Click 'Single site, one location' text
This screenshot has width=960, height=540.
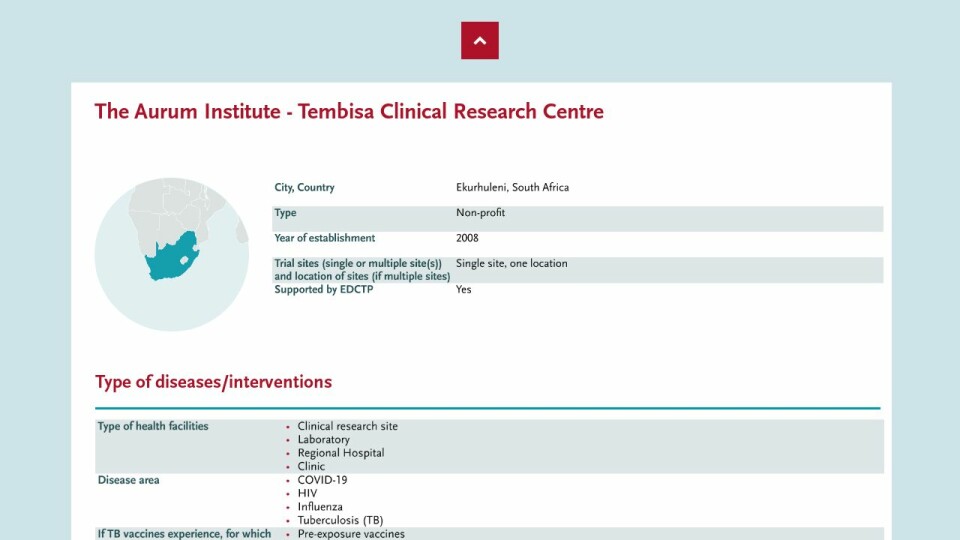pos(511,264)
